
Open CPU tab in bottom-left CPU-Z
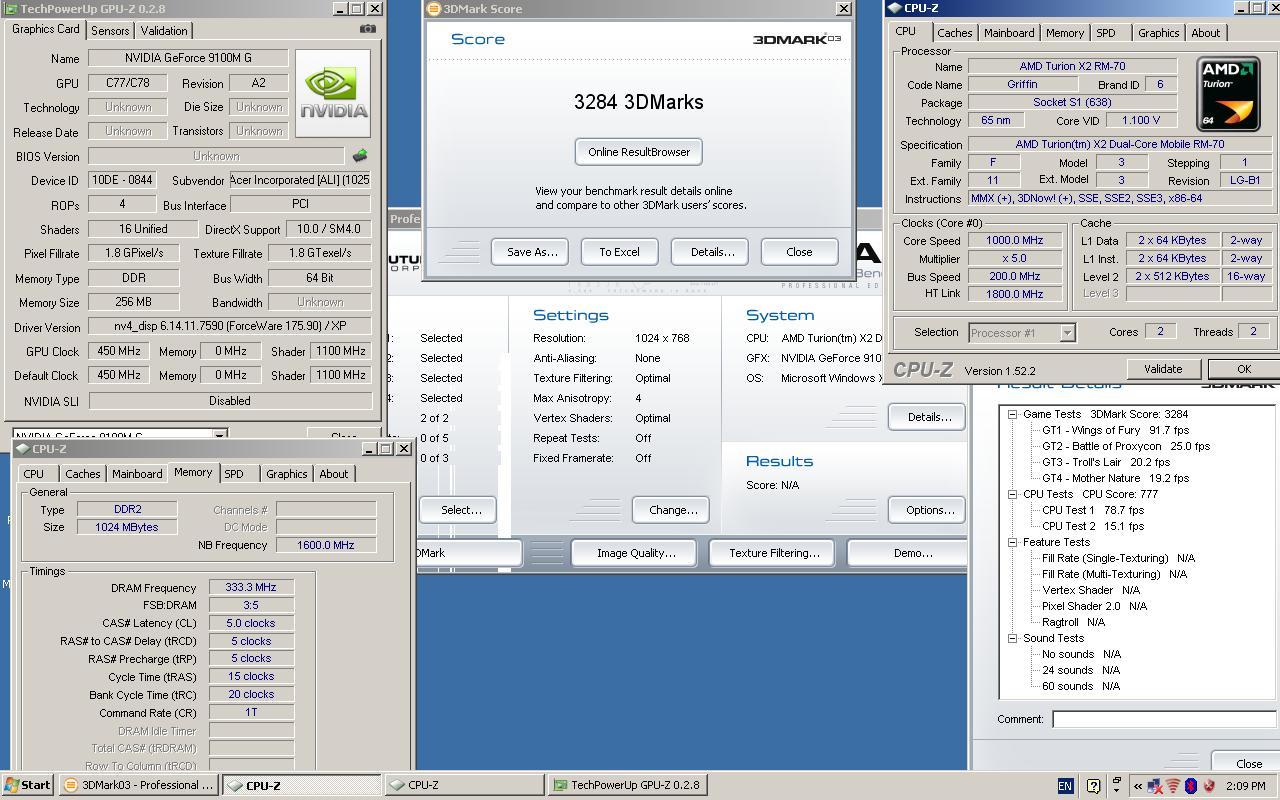pos(34,474)
